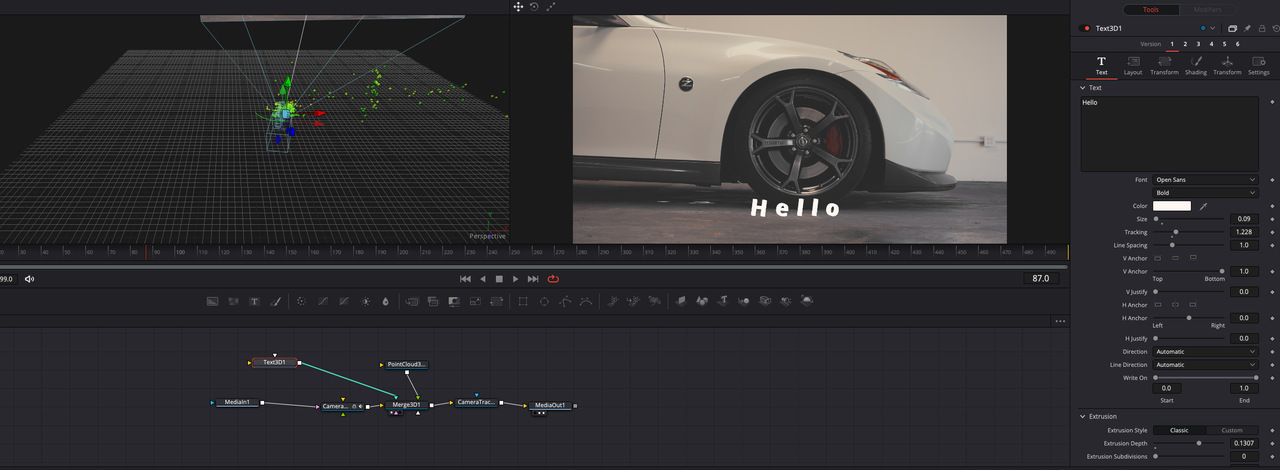Open the node color dropdown beside Text3D1
The height and width of the screenshot is (470, 1280).
[1213, 28]
